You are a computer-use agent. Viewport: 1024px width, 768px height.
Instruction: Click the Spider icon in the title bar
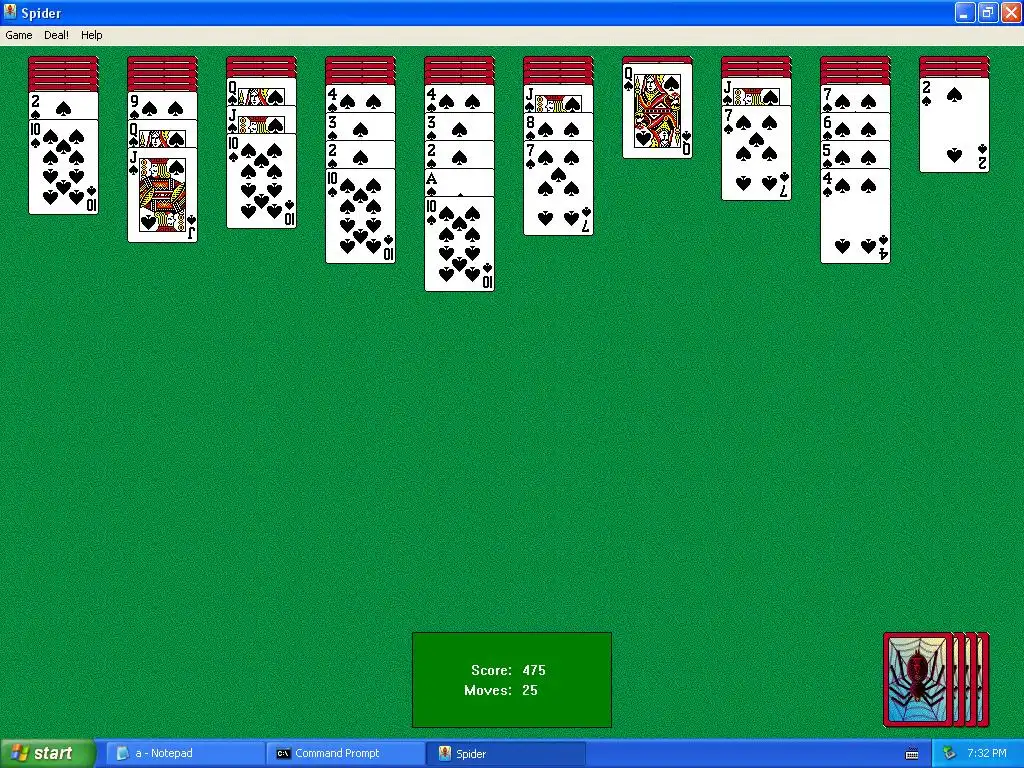coord(10,12)
